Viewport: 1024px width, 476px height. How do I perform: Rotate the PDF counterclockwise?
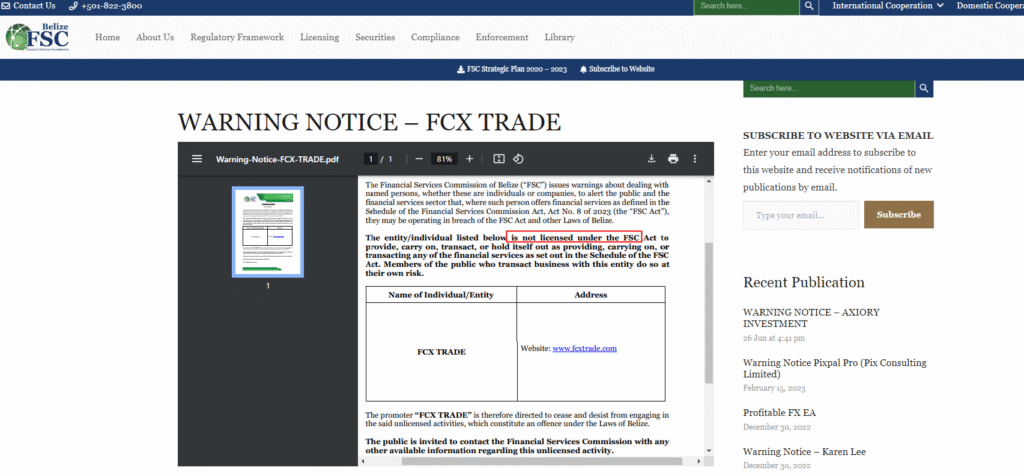pos(519,159)
